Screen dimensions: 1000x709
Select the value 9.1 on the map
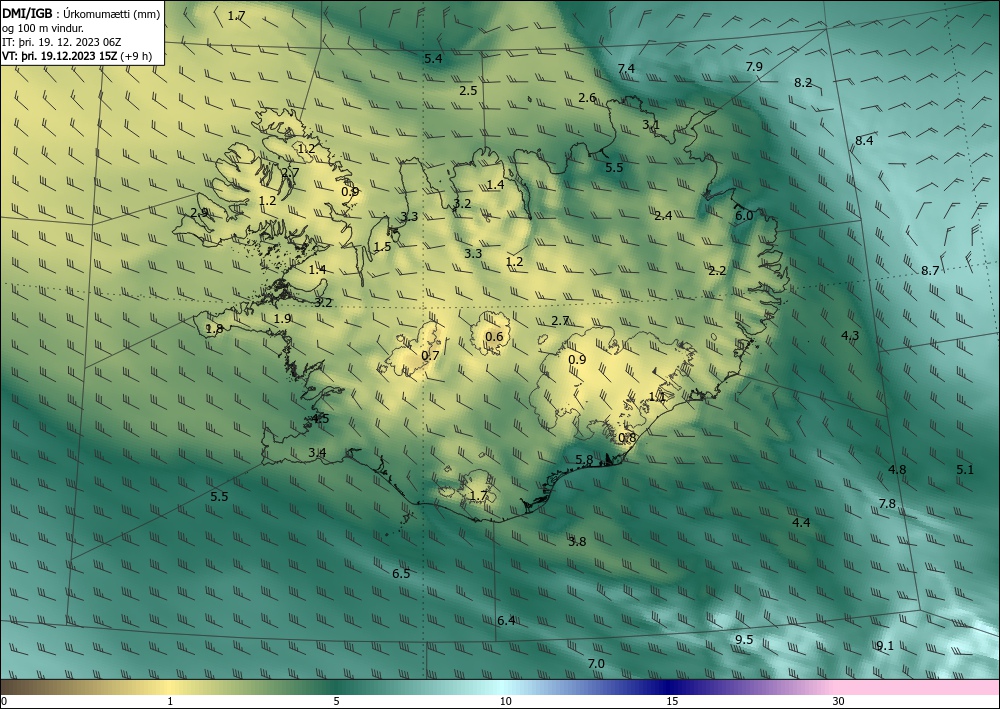pos(885,646)
